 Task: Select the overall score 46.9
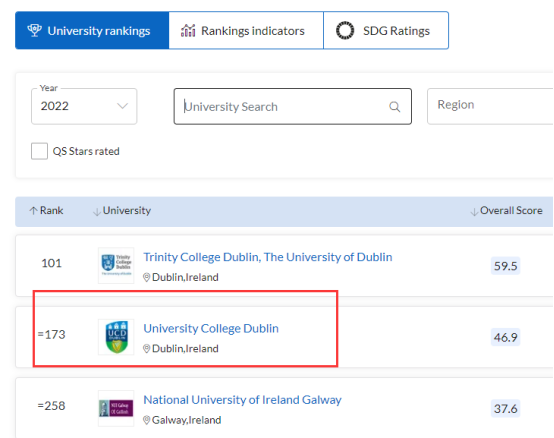506,337
